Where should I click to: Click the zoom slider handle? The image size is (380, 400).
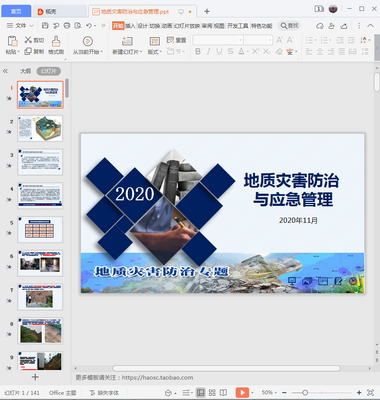click(305, 393)
